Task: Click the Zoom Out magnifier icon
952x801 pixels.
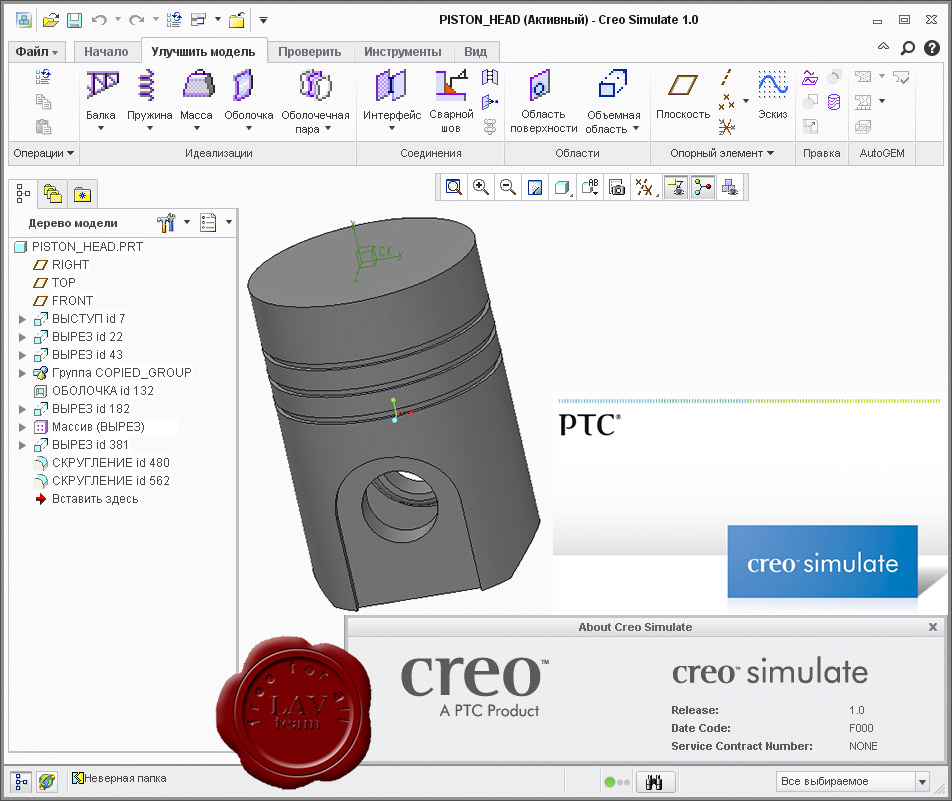Action: coord(508,187)
